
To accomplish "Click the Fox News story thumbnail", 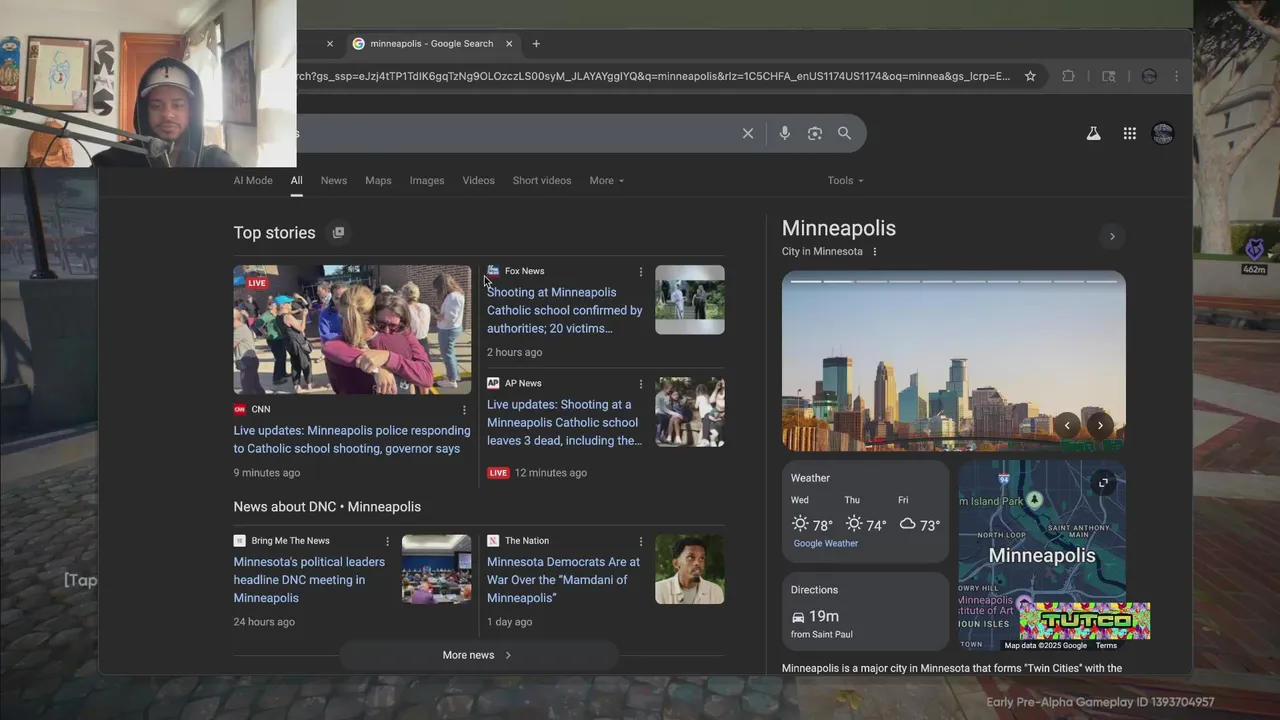I will point(690,300).
